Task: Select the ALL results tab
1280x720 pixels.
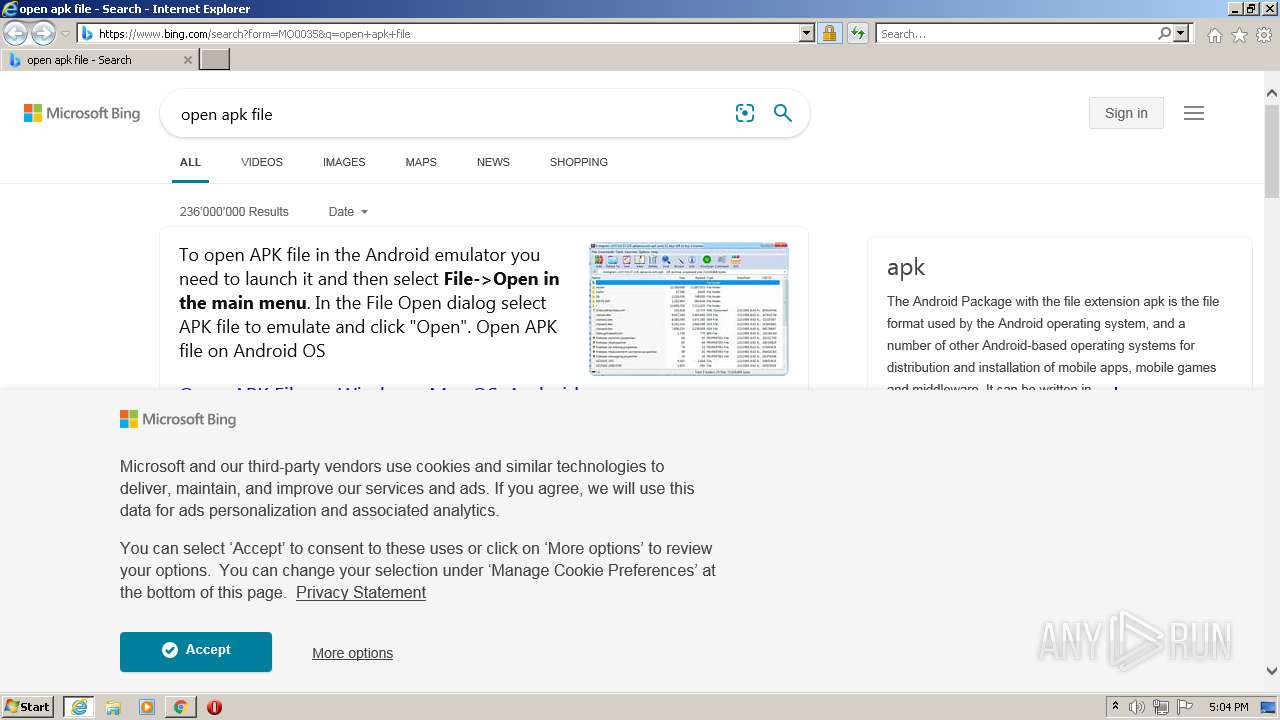Action: (x=190, y=162)
